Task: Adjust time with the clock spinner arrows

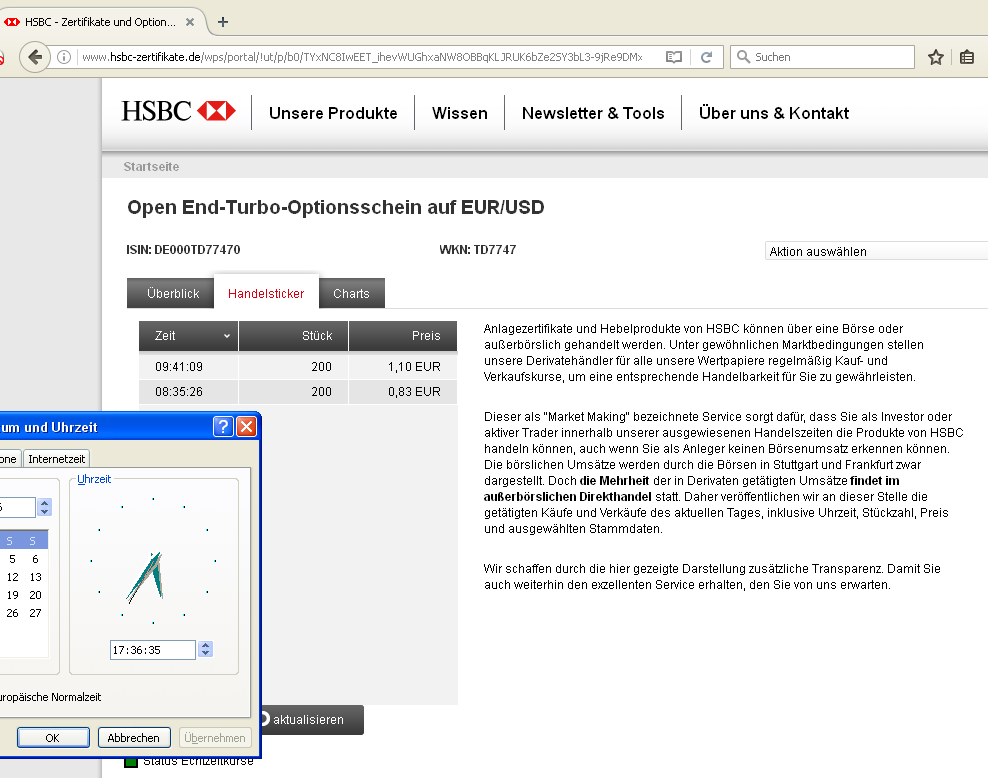Action: 205,649
